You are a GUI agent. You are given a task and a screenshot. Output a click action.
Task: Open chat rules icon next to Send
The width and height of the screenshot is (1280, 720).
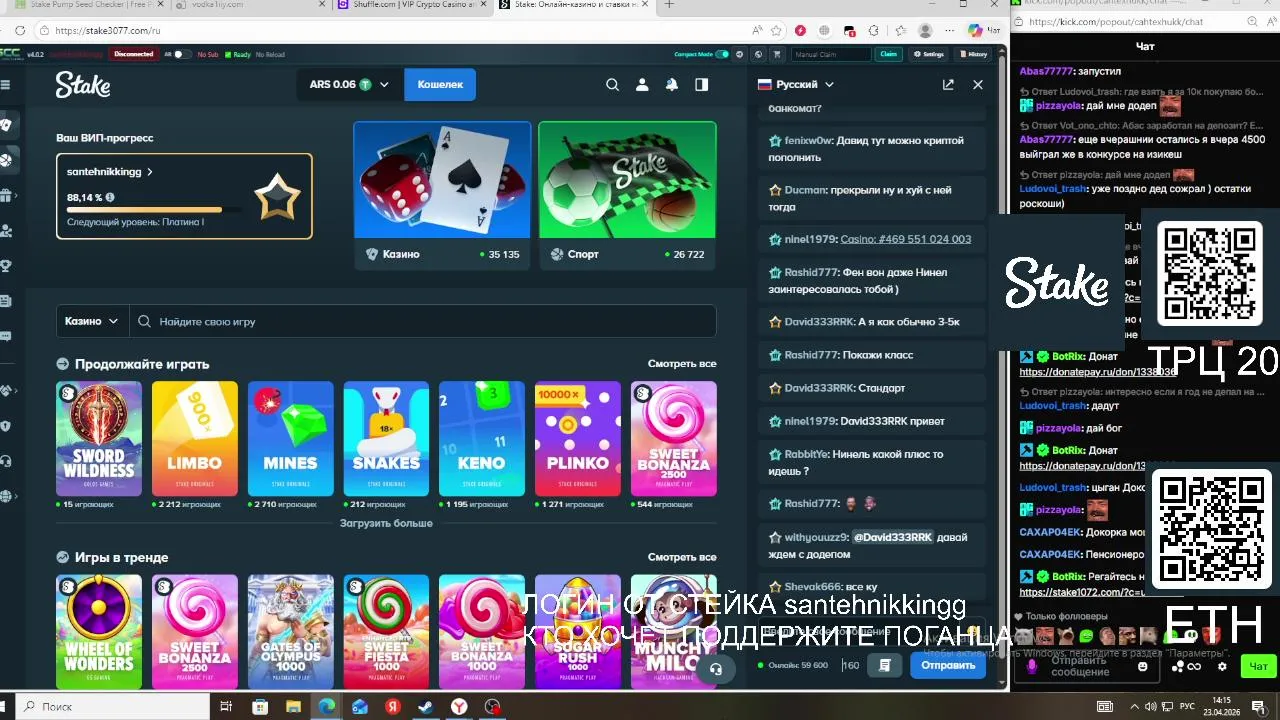885,665
